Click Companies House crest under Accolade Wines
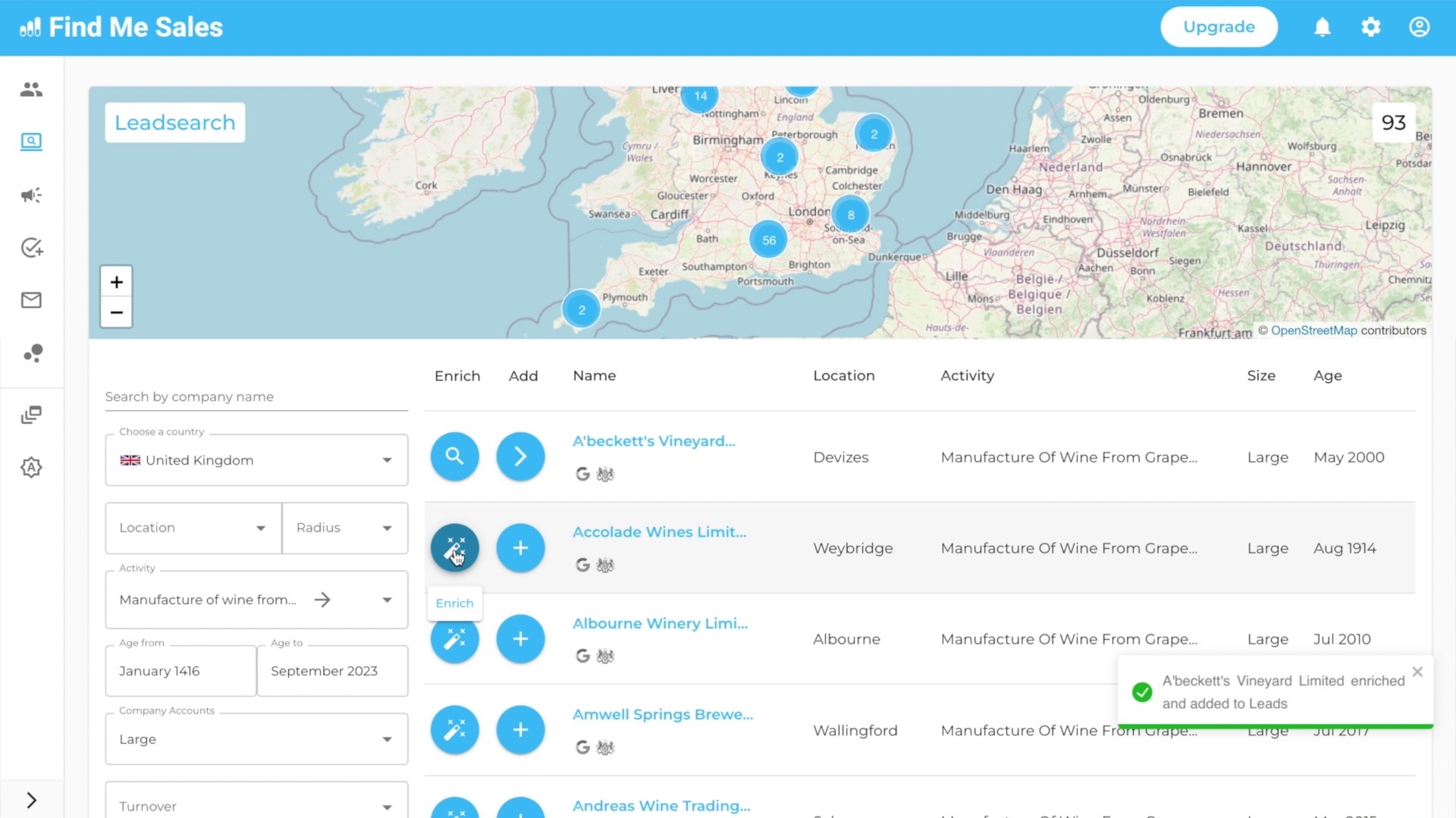 (x=605, y=565)
